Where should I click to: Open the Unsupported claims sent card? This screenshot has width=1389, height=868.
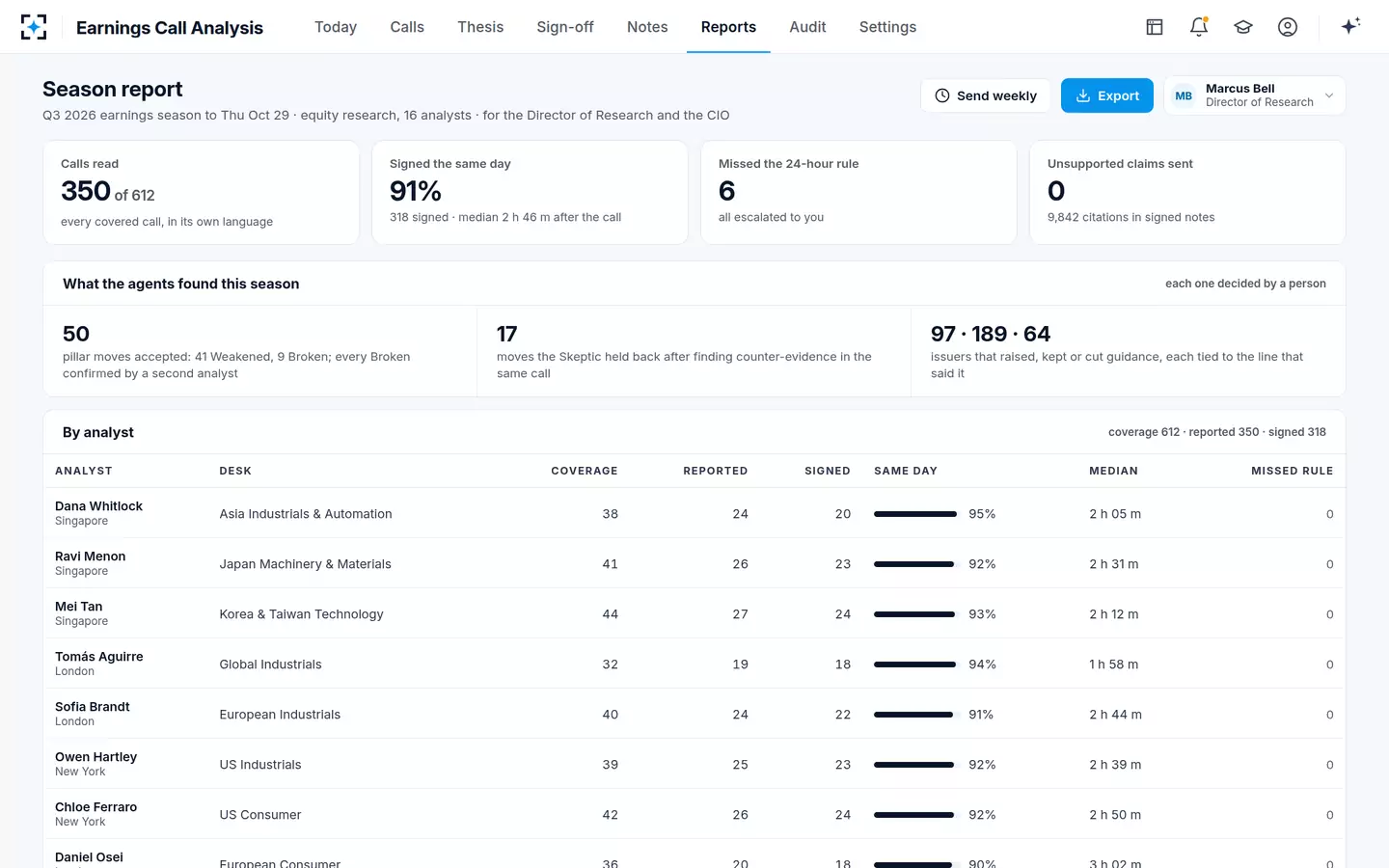1187,193
